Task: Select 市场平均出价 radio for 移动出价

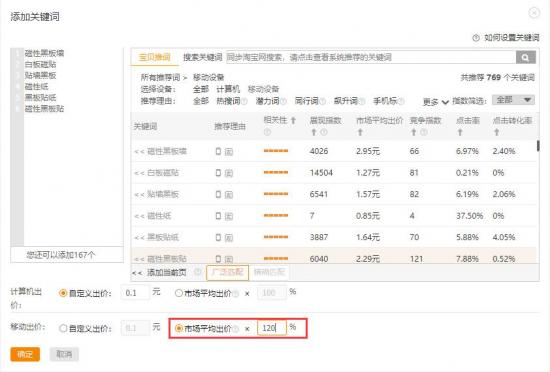Action: point(179,328)
